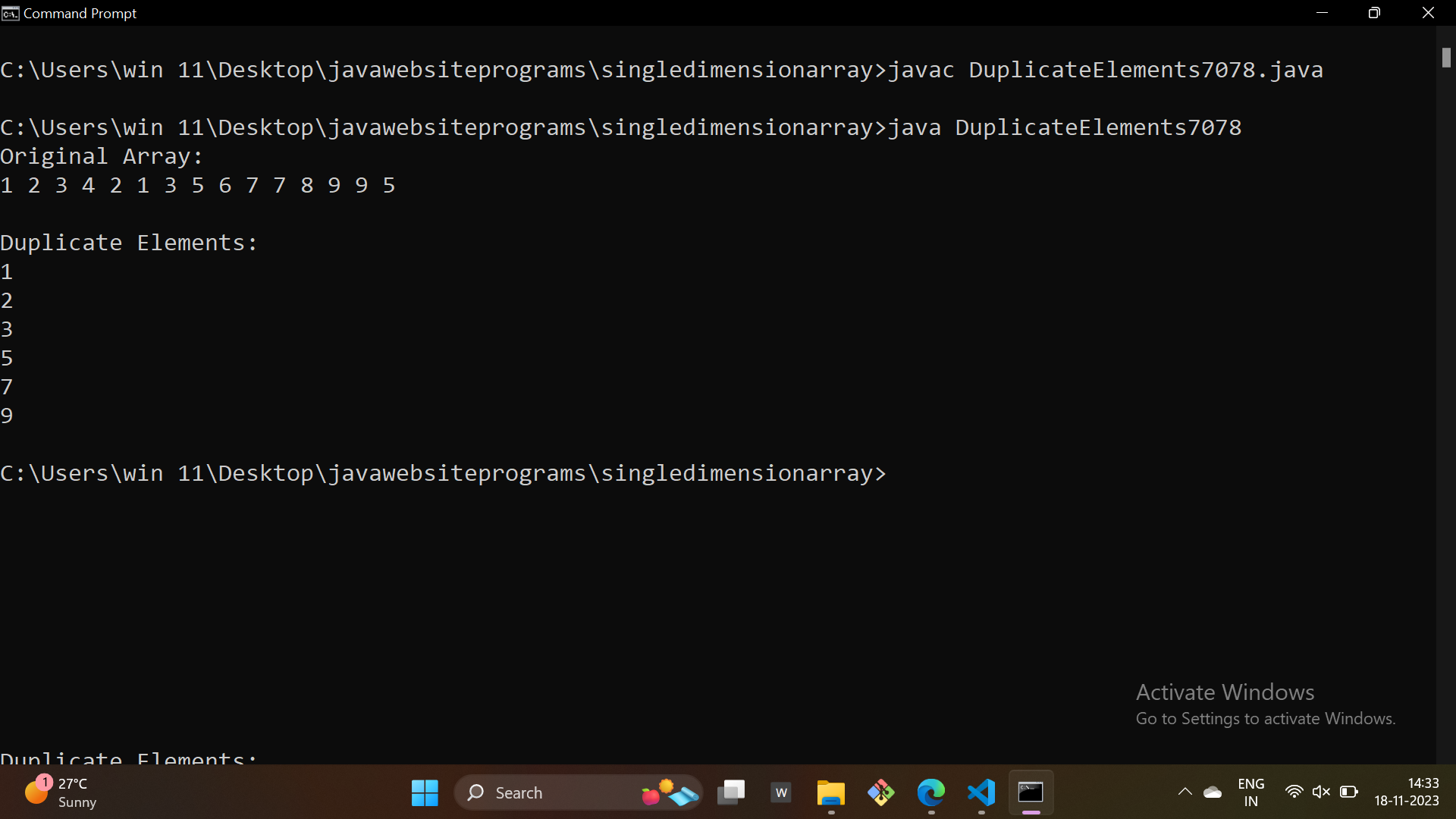Click the Command Prompt title bar icon
Image resolution: width=1456 pixels, height=819 pixels.
10,13
